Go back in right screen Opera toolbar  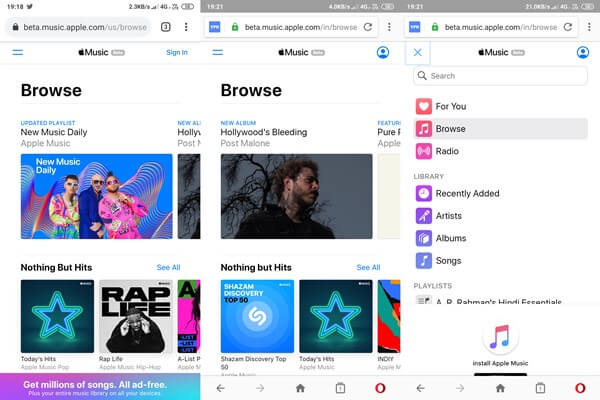pyautogui.click(x=421, y=388)
